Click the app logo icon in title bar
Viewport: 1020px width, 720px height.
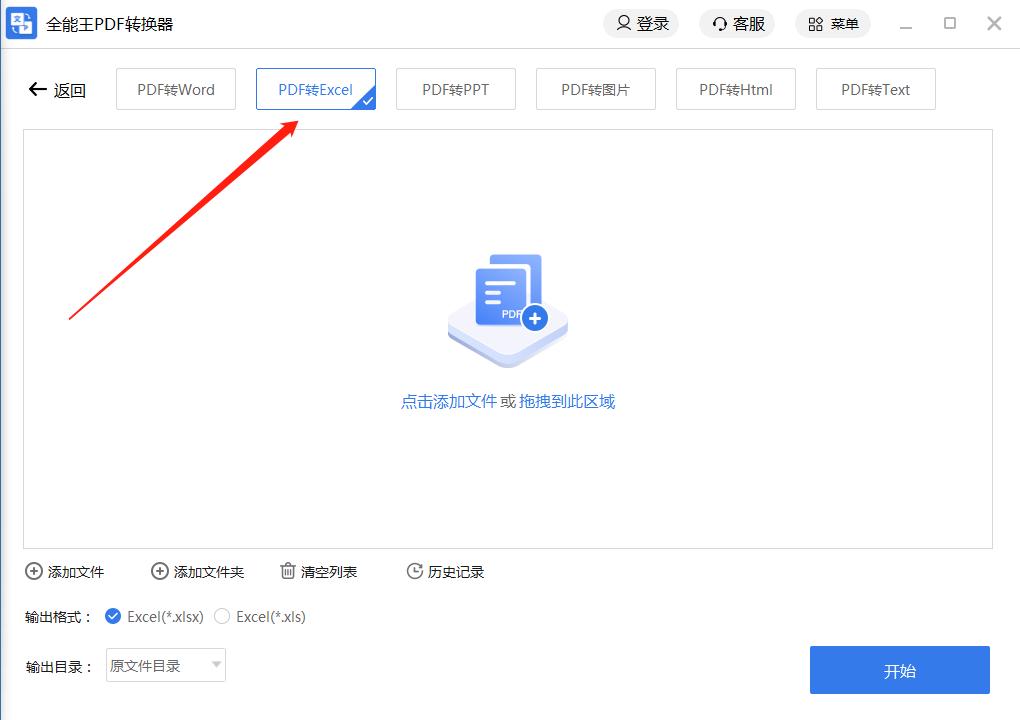[x=22, y=23]
